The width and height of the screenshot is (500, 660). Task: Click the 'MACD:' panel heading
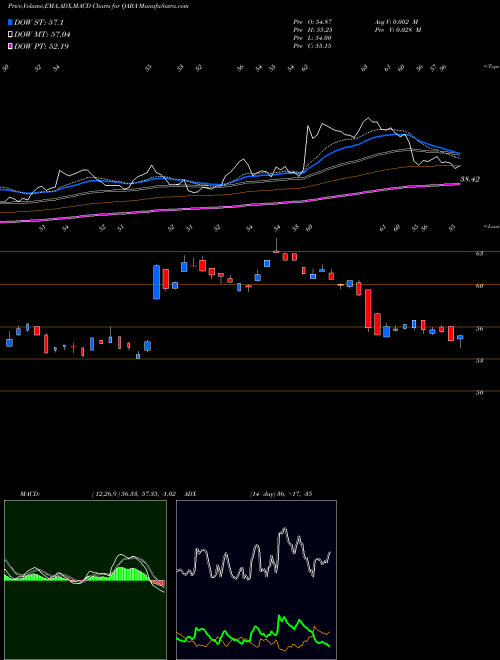(x=30, y=494)
